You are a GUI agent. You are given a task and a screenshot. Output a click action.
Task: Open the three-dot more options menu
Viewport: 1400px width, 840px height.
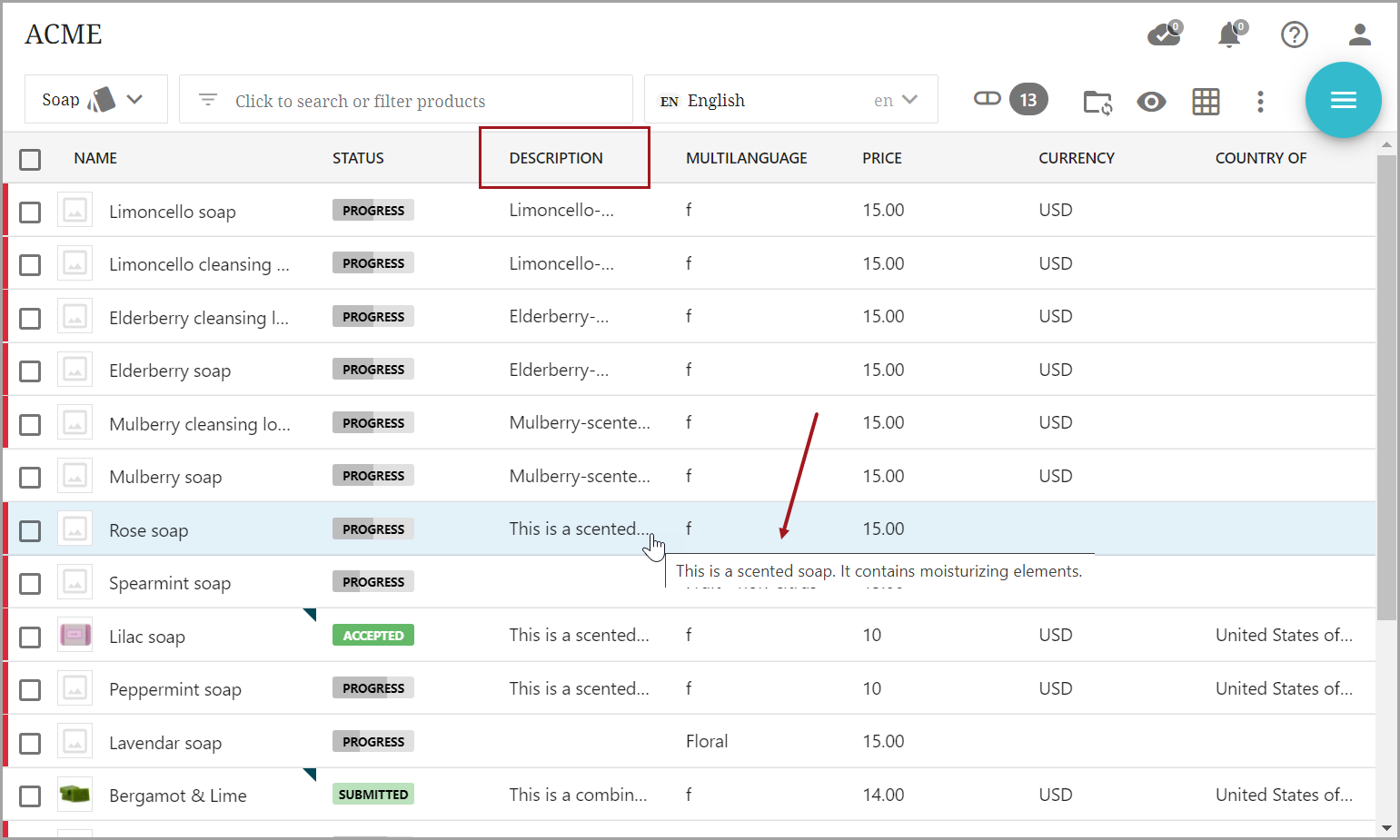(x=1260, y=102)
